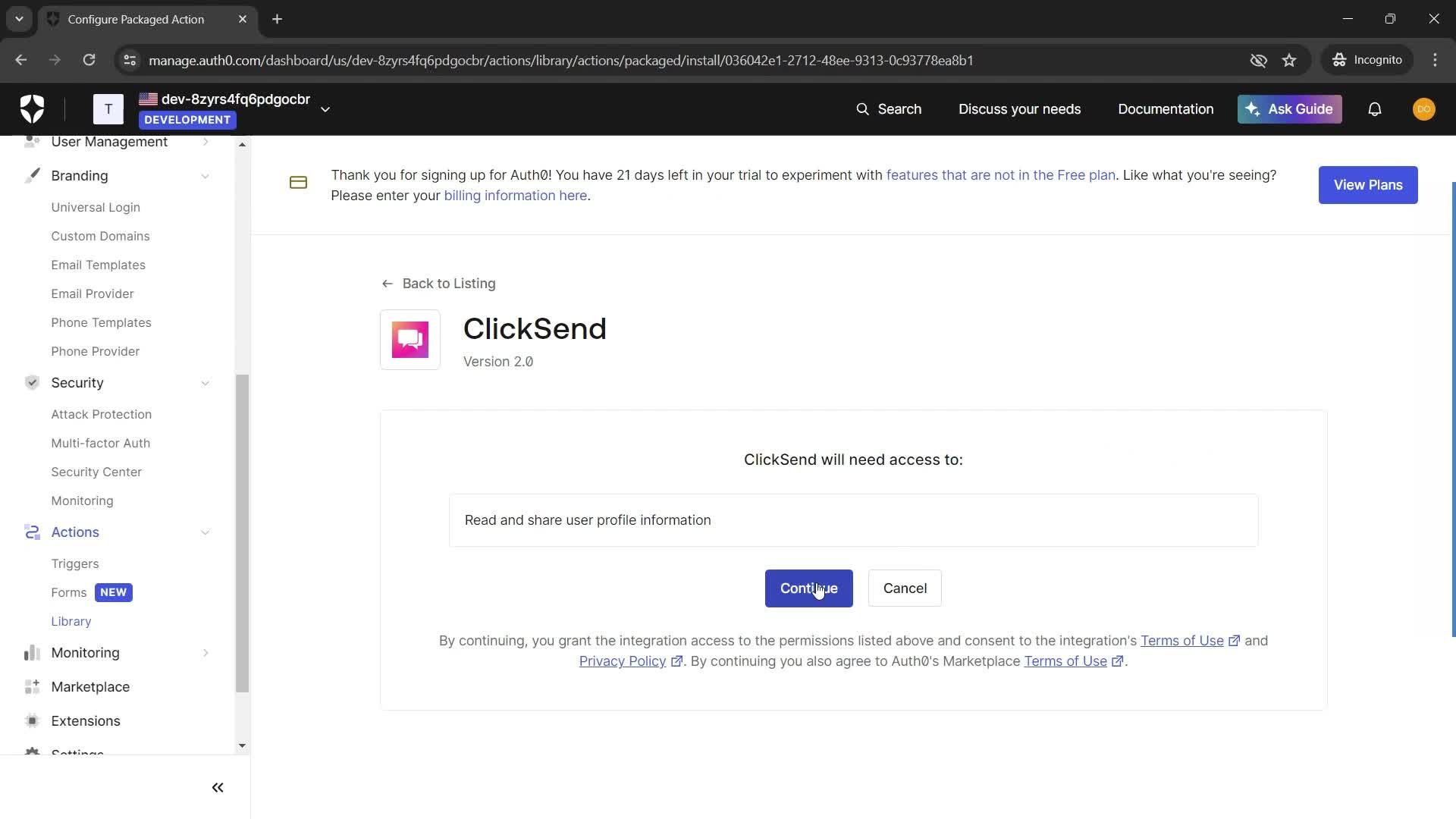
Task: Open Phone Templates
Action: point(101,322)
